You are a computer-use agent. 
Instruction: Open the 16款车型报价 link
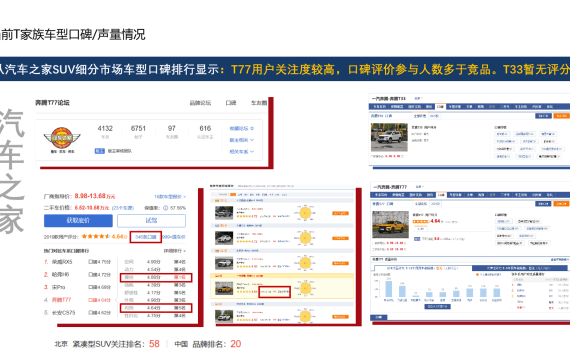(170, 197)
